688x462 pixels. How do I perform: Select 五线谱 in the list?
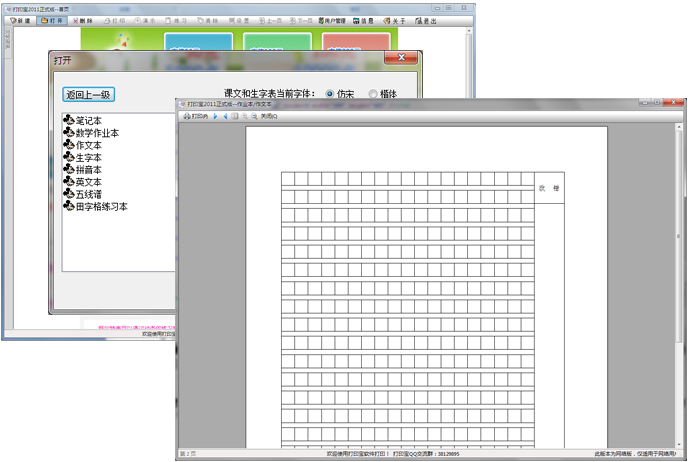pos(88,195)
